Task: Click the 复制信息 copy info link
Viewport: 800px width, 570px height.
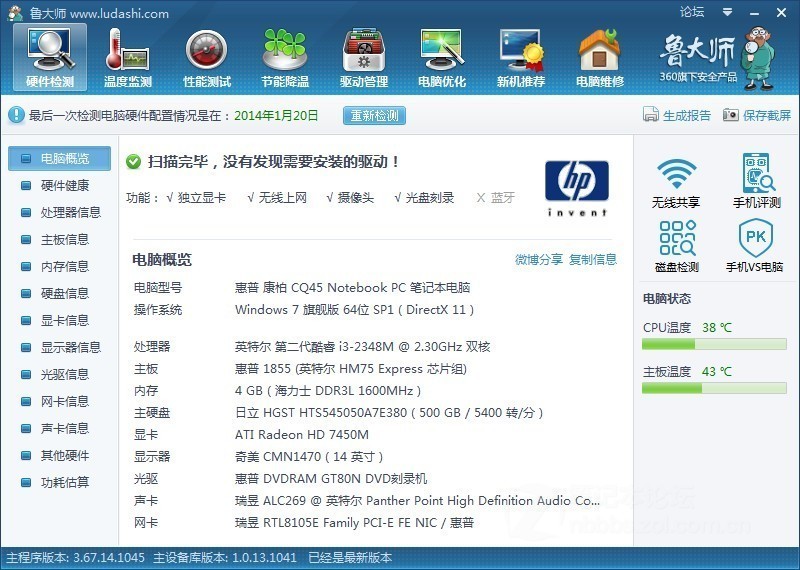Action: pyautogui.click(x=593, y=259)
